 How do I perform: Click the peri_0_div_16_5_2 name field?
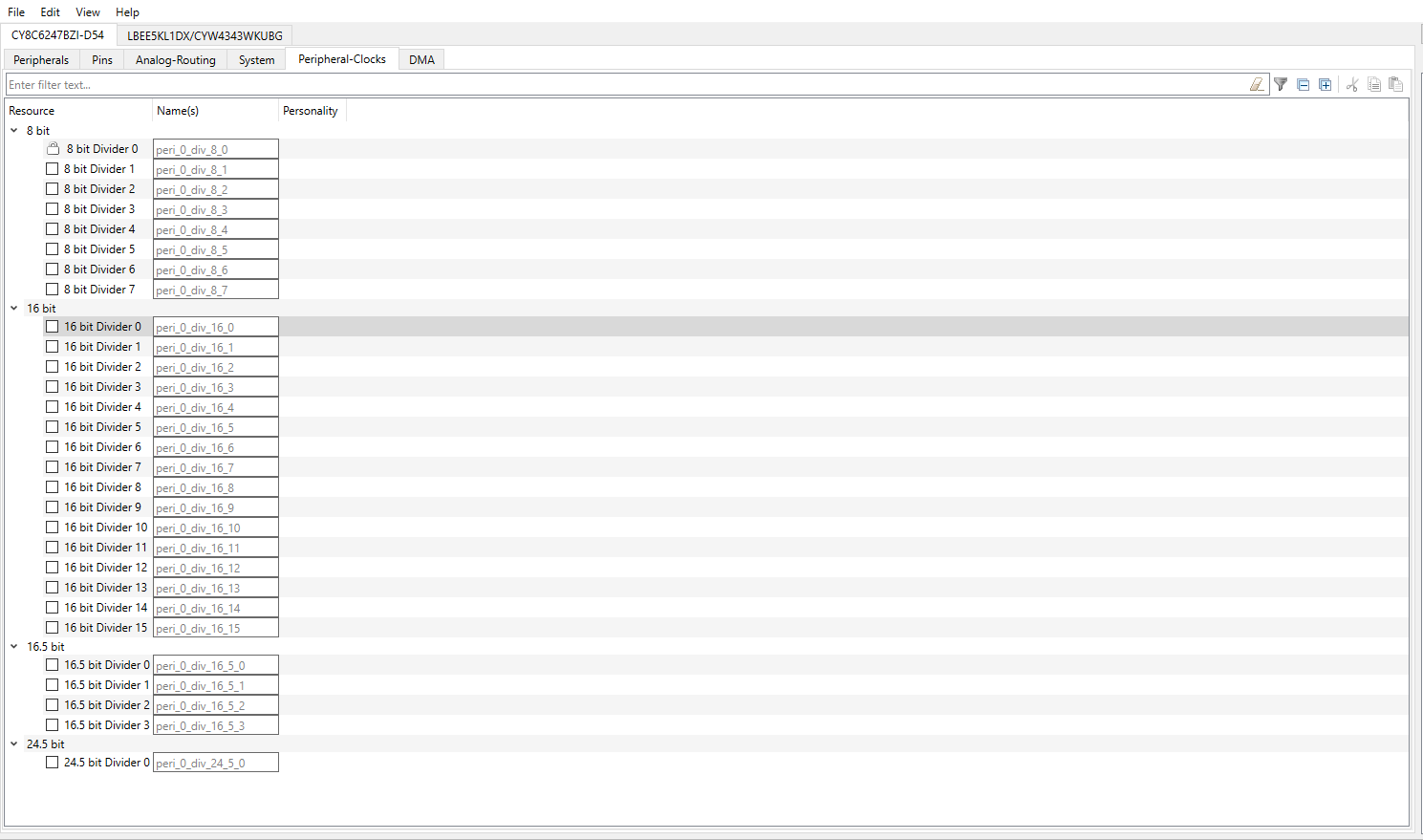click(216, 705)
